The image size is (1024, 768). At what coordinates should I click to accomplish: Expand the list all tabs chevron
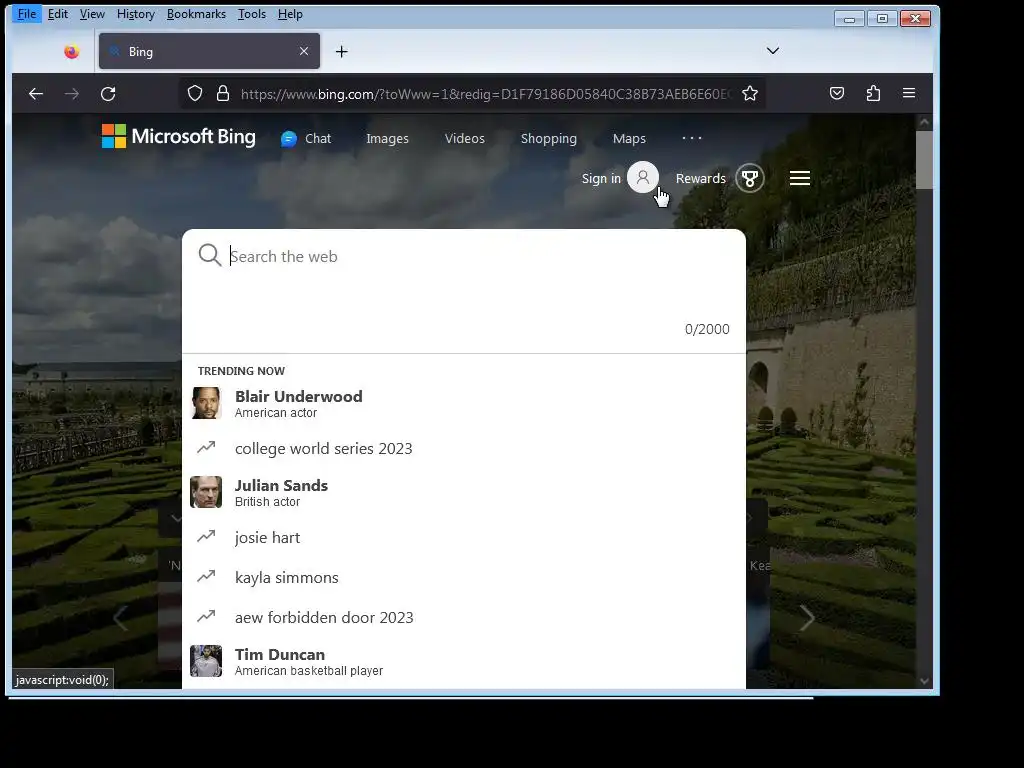773,51
